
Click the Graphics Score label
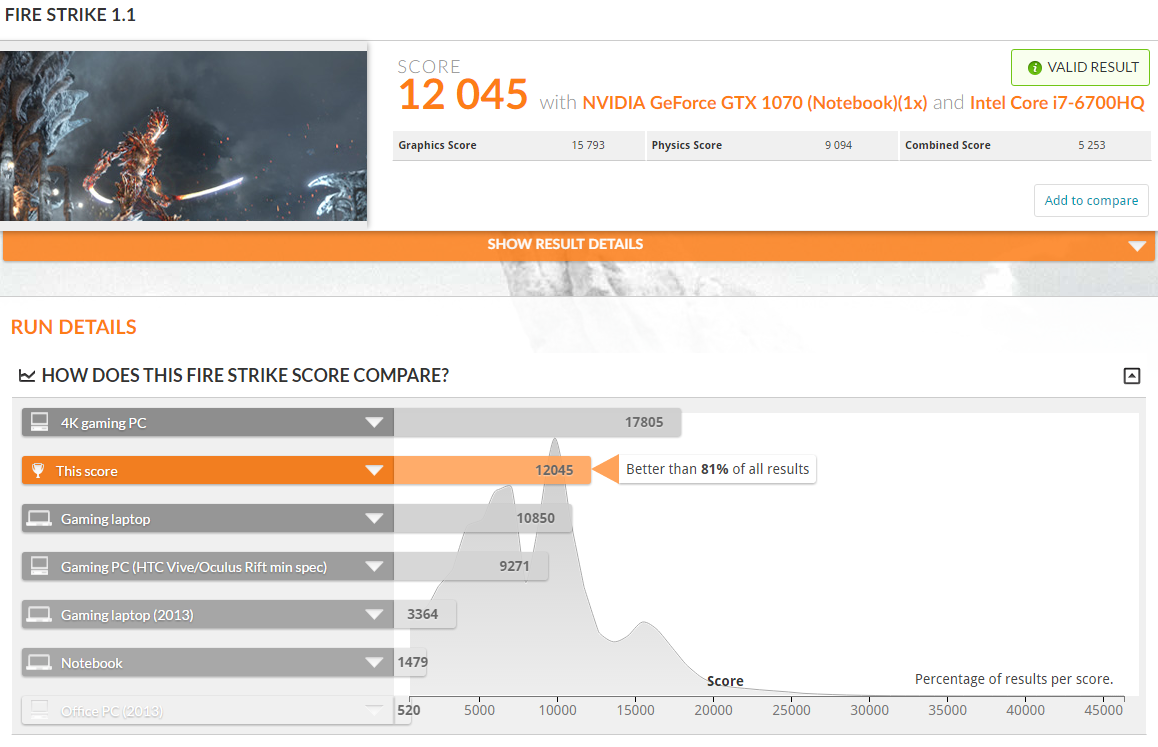coord(437,146)
